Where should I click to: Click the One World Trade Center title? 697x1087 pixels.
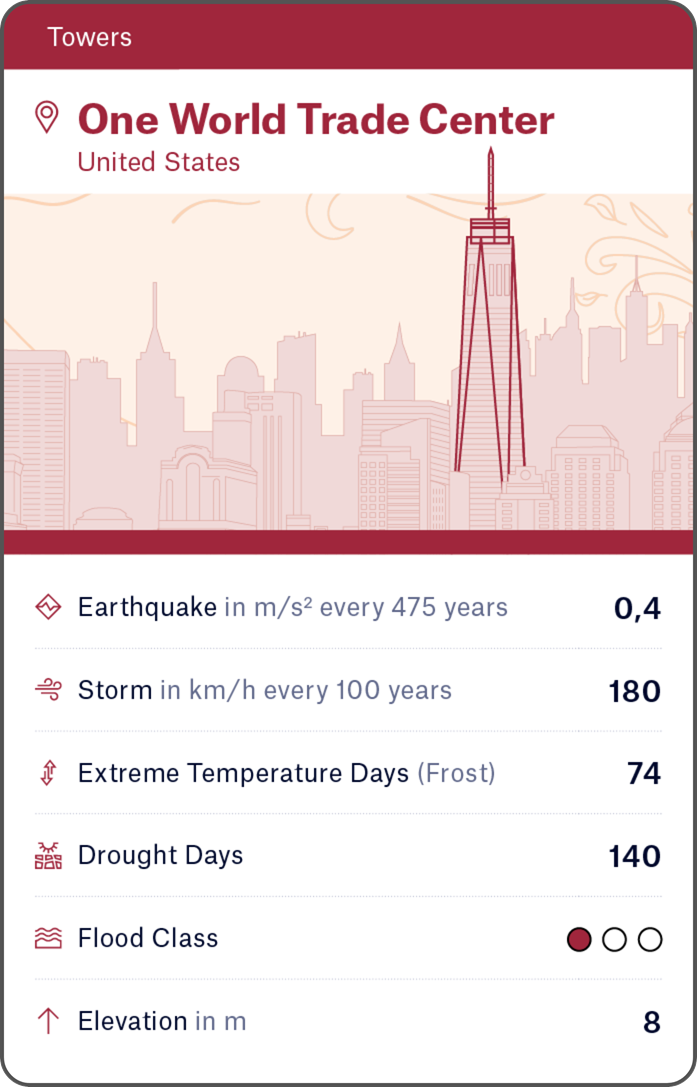[x=316, y=120]
